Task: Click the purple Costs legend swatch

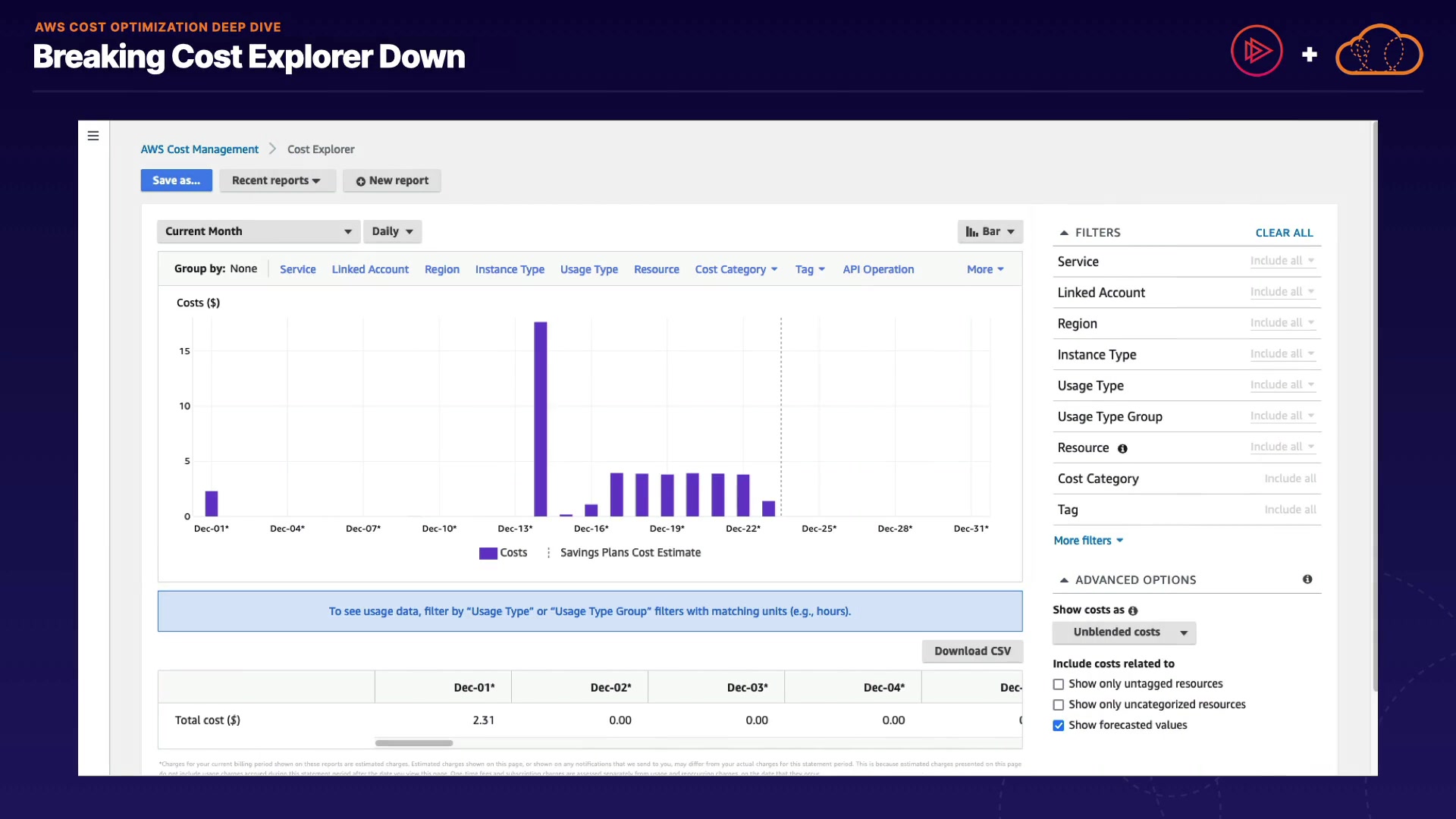Action: click(488, 554)
